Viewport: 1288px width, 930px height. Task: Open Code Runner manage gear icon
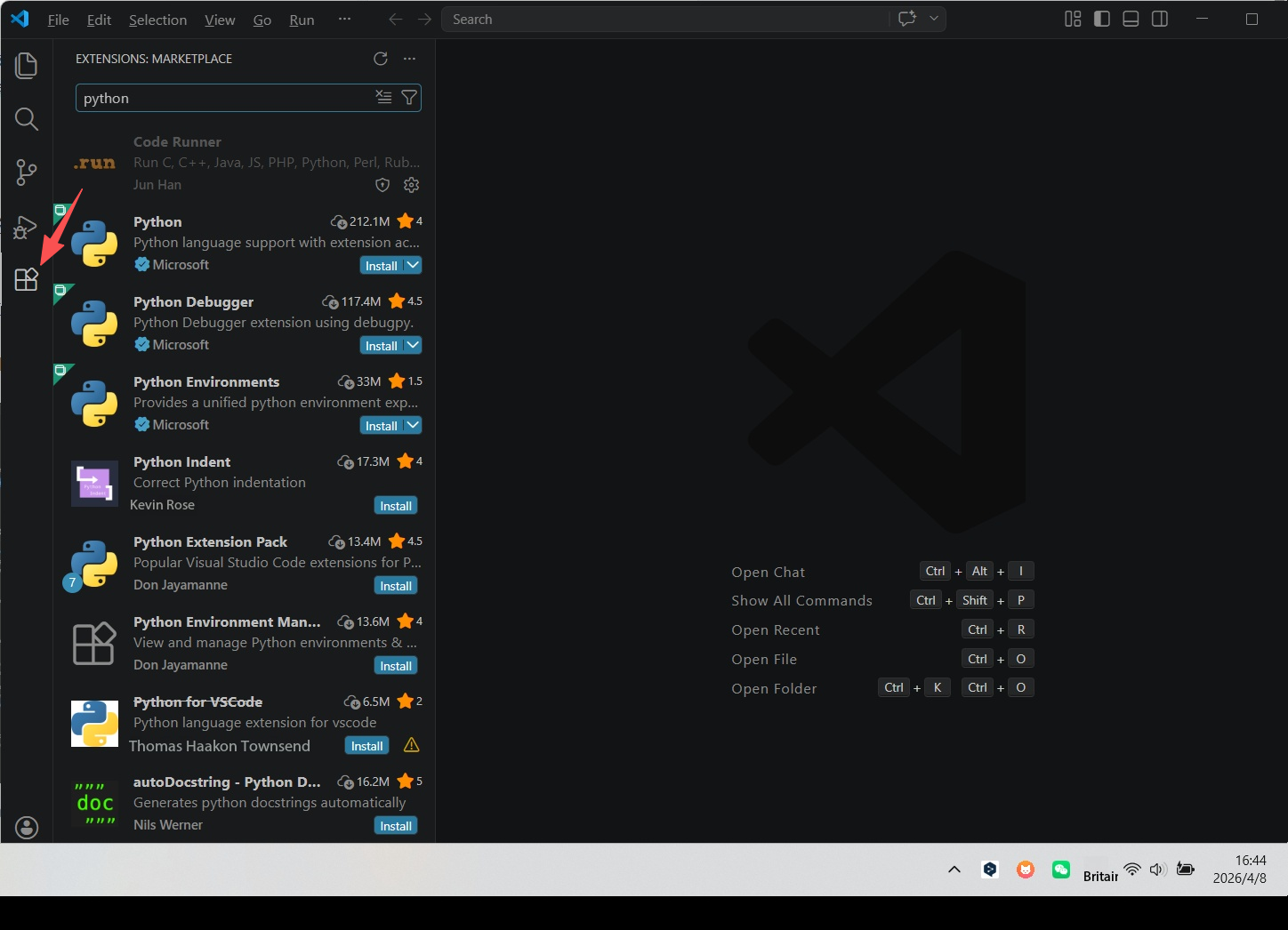[411, 185]
